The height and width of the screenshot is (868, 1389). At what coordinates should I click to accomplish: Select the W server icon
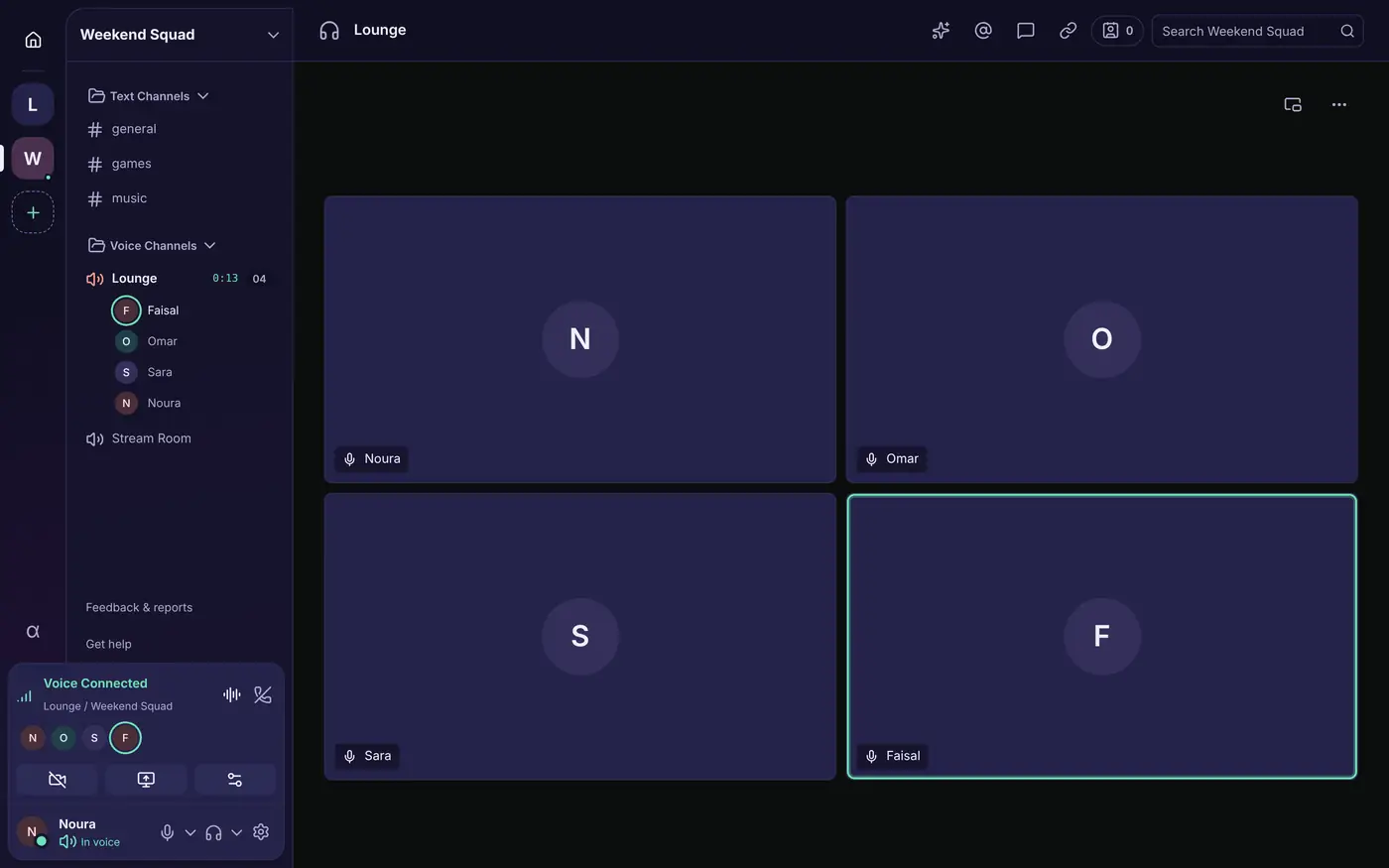click(33, 159)
